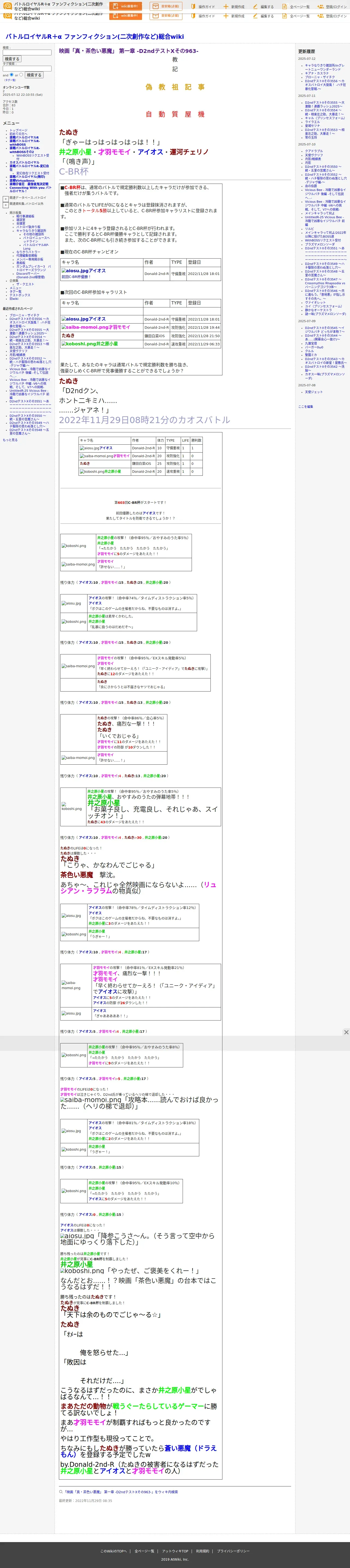
Task: Focus the タグ検索 text input field
Action: point(27,68)
